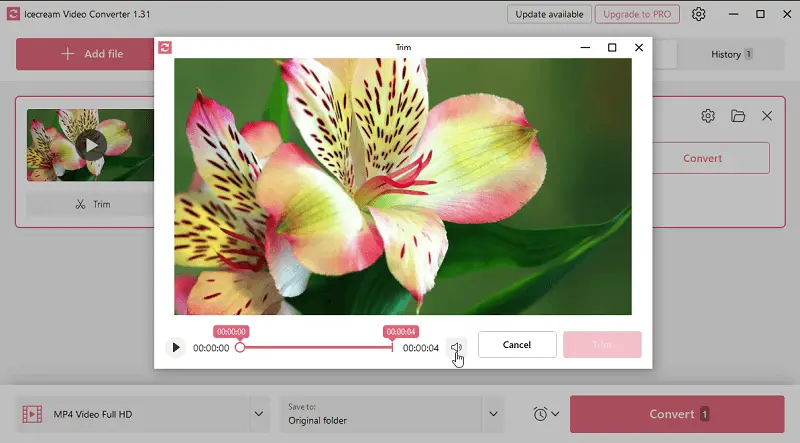
Task: Click Upgrade to PRO
Action: pyautogui.click(x=637, y=14)
